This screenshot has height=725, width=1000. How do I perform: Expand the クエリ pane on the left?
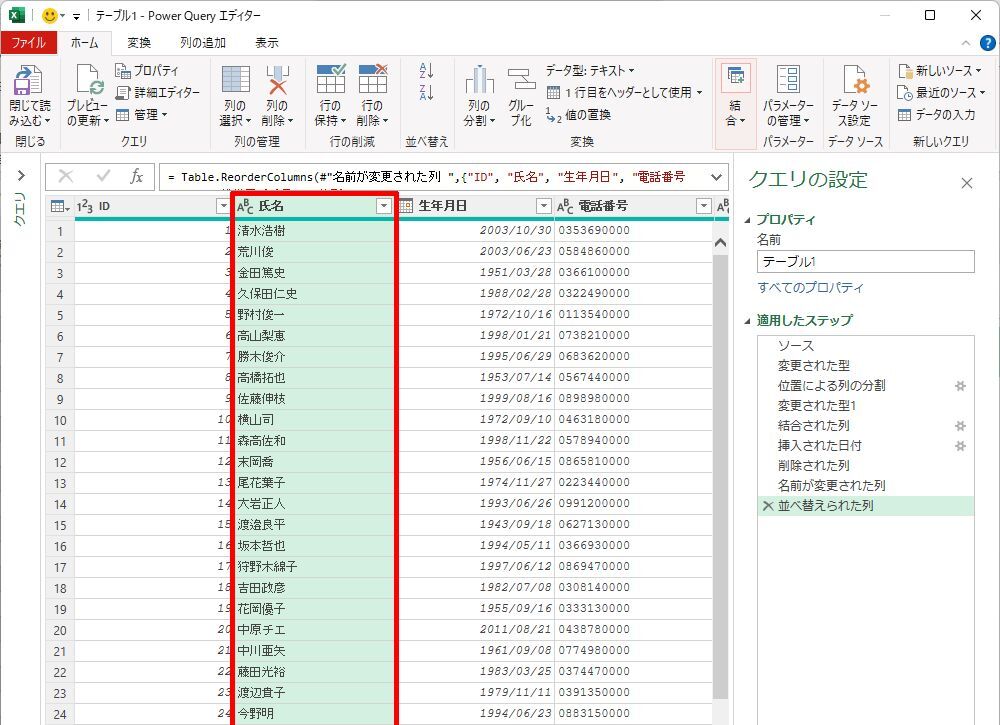point(20,177)
